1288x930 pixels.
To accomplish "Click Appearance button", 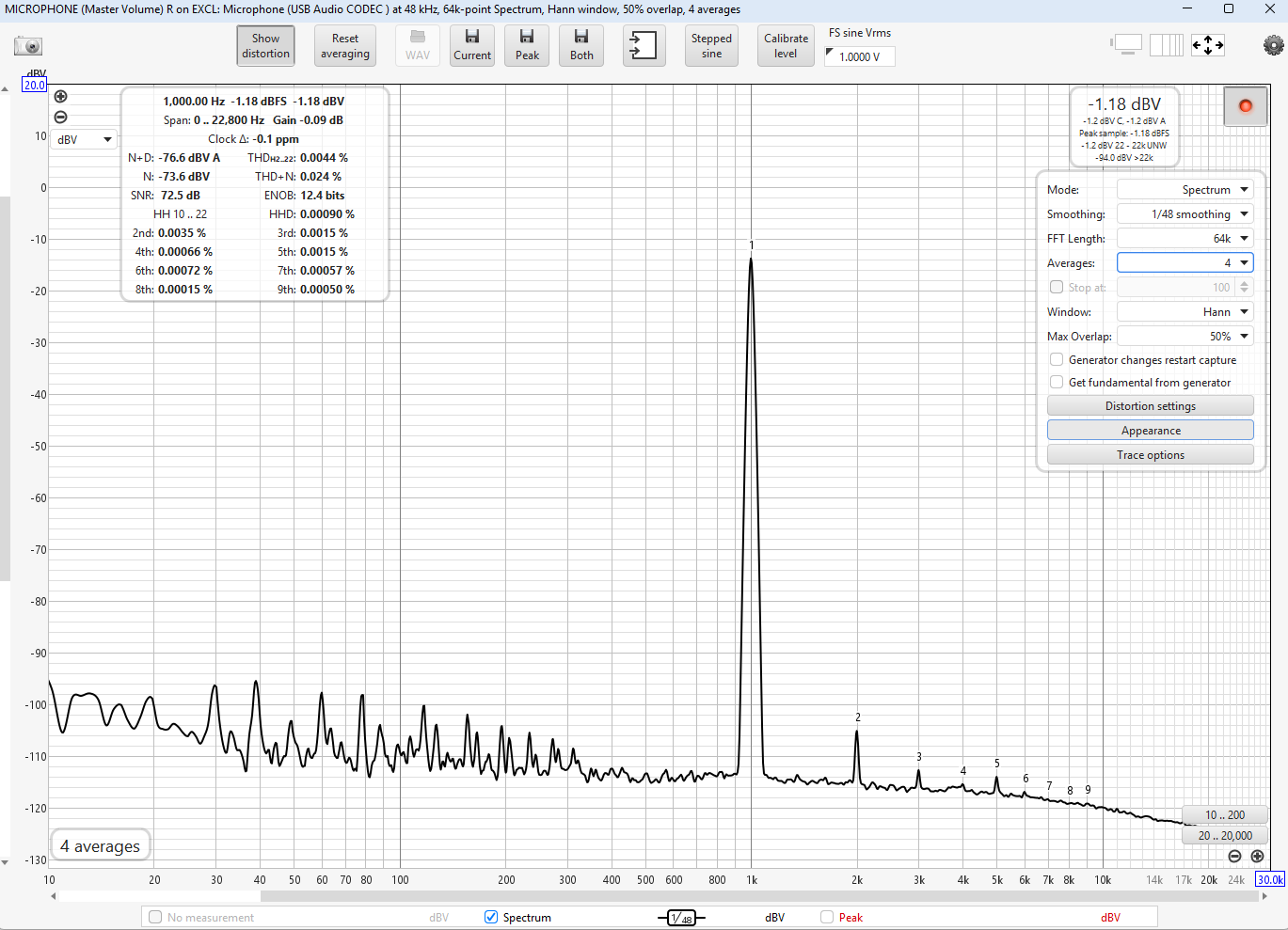I will [x=1150, y=430].
